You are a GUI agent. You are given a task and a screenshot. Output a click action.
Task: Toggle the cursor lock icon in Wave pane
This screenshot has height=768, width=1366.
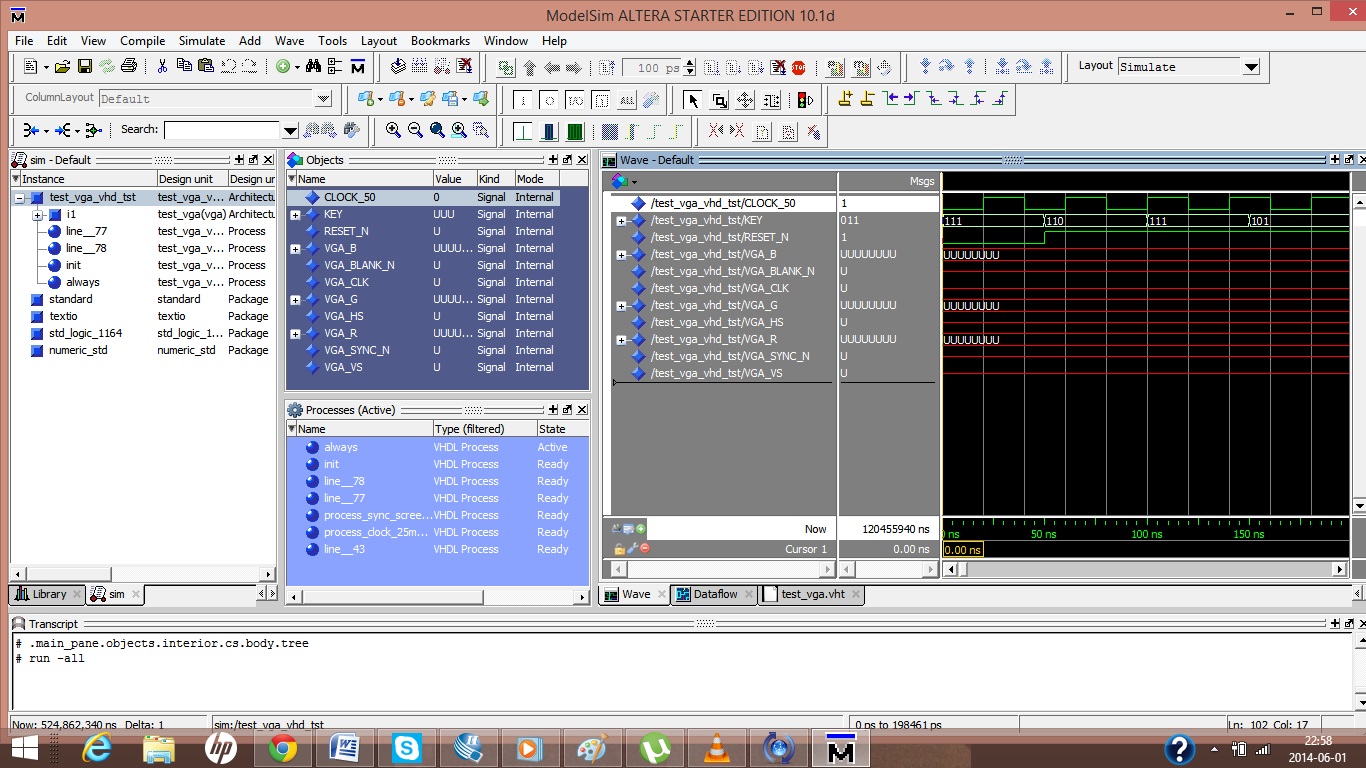[x=619, y=548]
